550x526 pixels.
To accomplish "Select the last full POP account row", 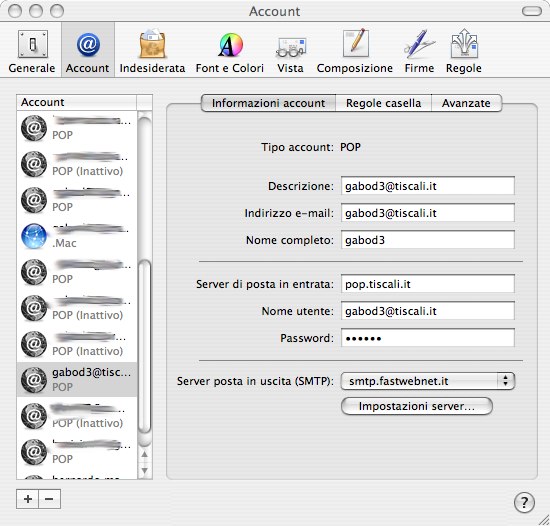I will pos(77,452).
